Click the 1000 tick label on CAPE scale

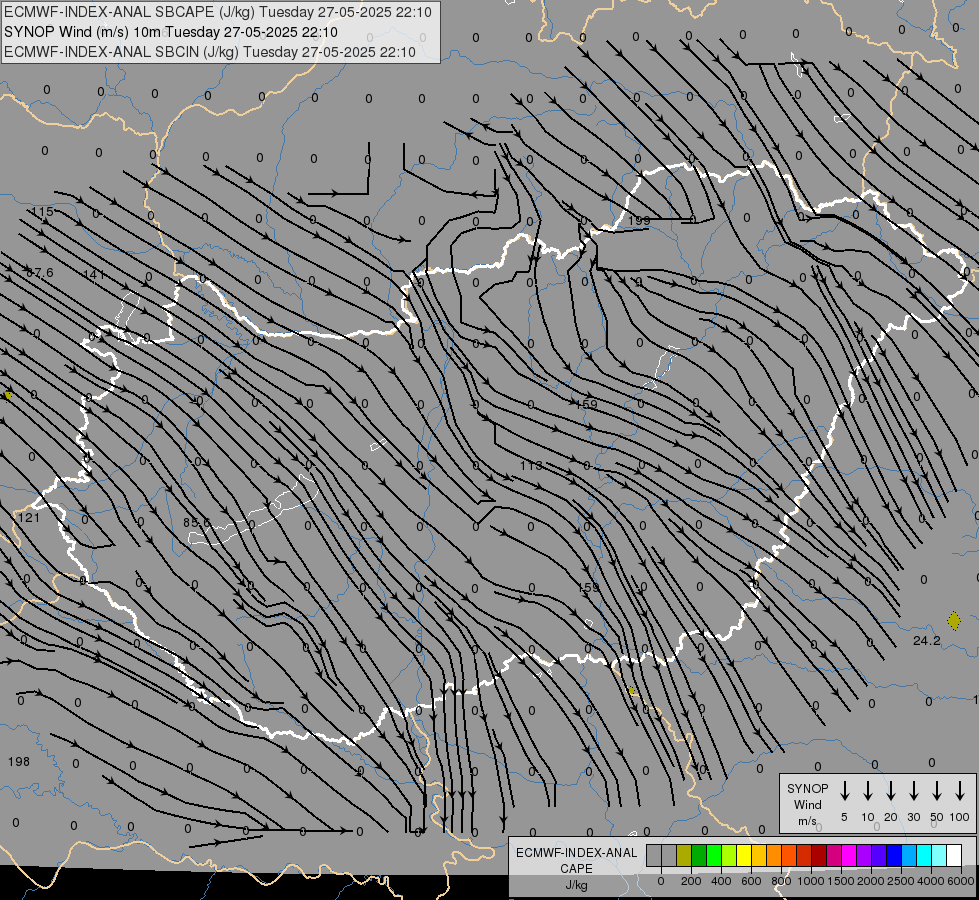(810, 881)
